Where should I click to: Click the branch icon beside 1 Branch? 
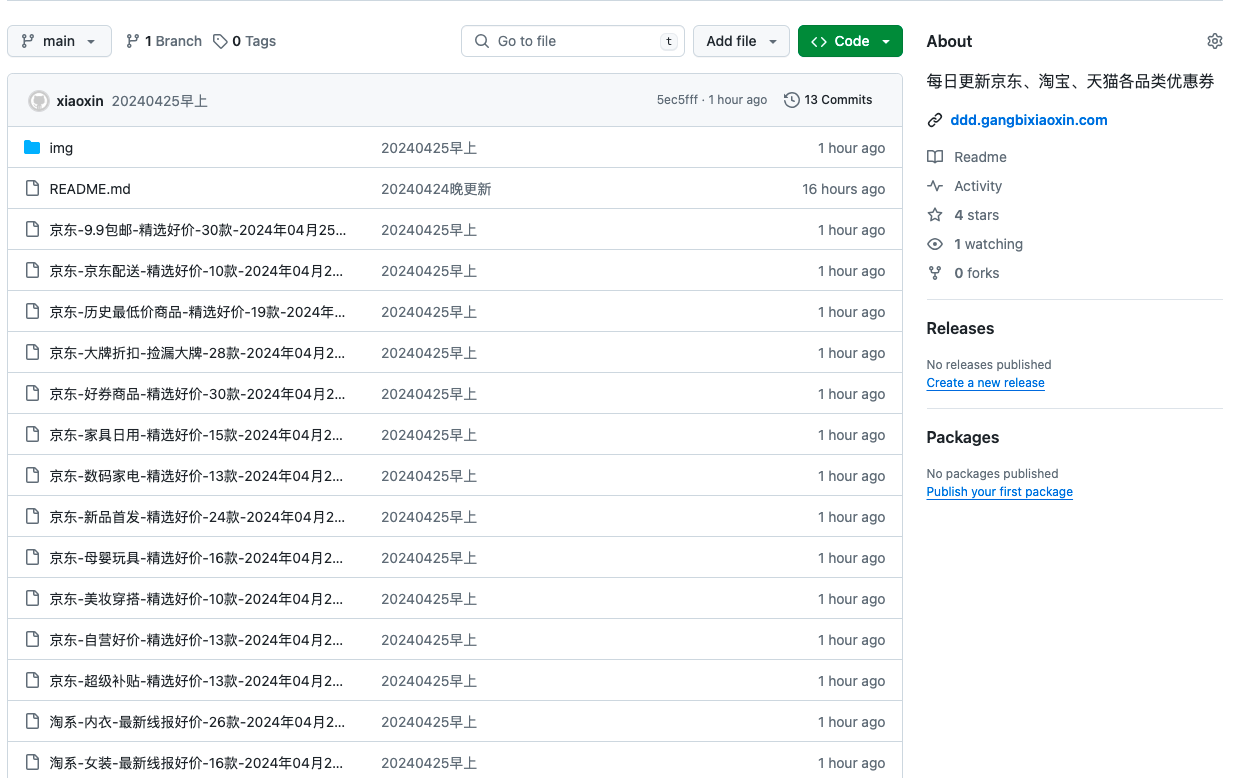[133, 41]
